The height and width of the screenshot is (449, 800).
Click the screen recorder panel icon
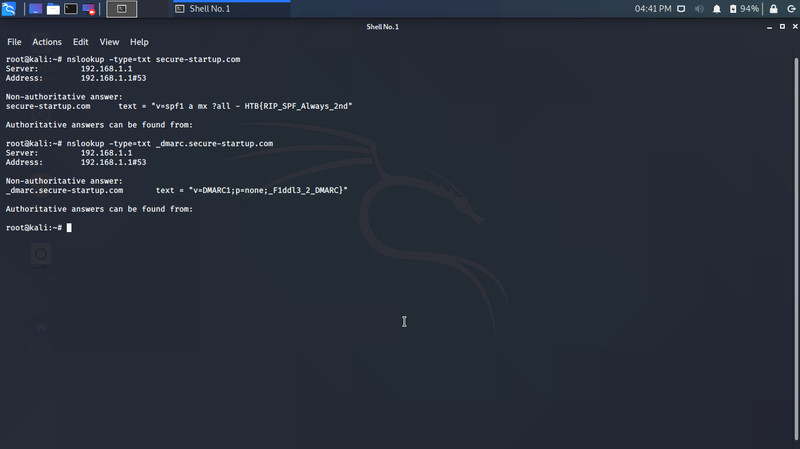[89, 9]
